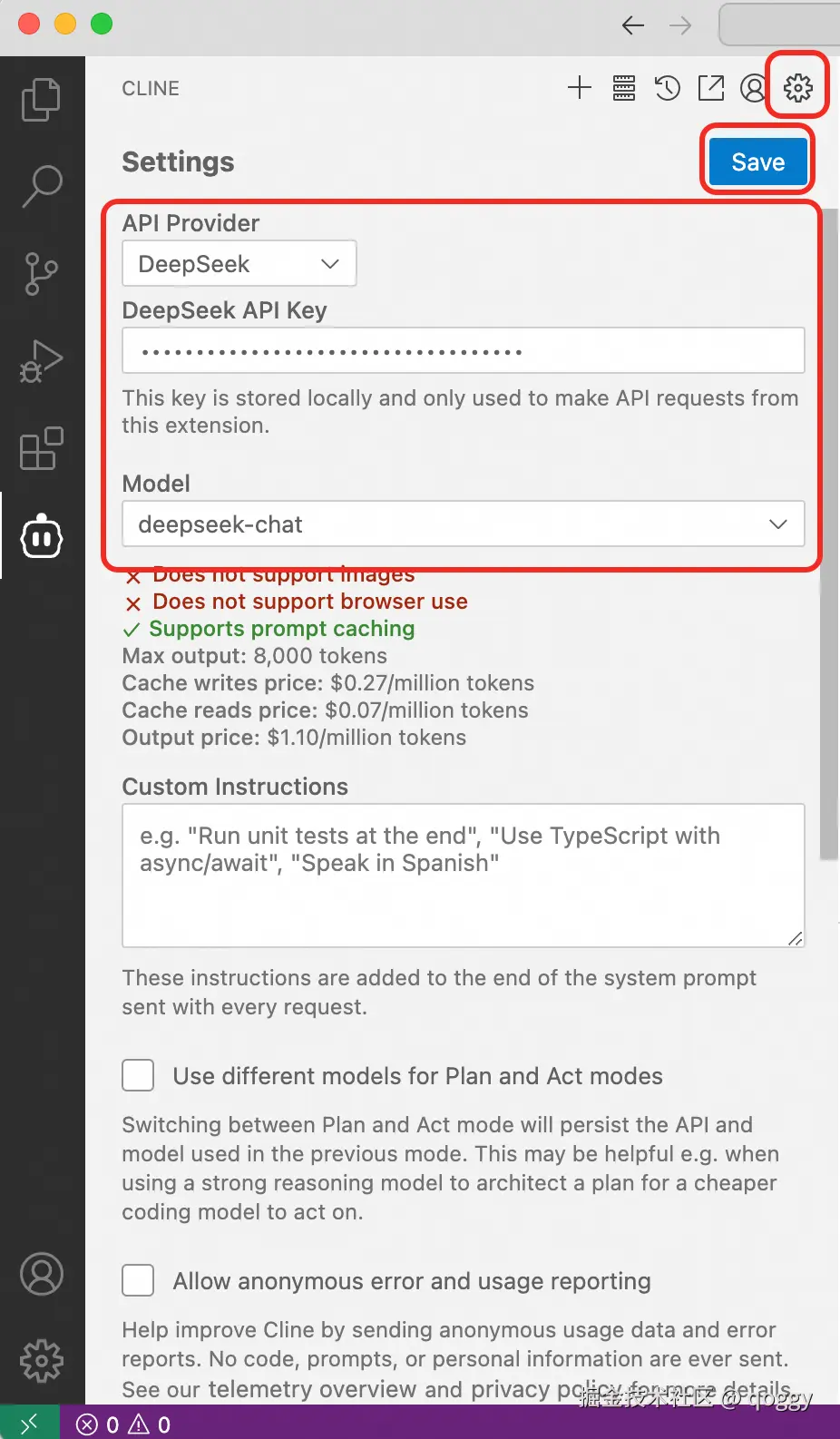Open Cline account profile icon in header
The height and width of the screenshot is (1439, 840).
(753, 88)
